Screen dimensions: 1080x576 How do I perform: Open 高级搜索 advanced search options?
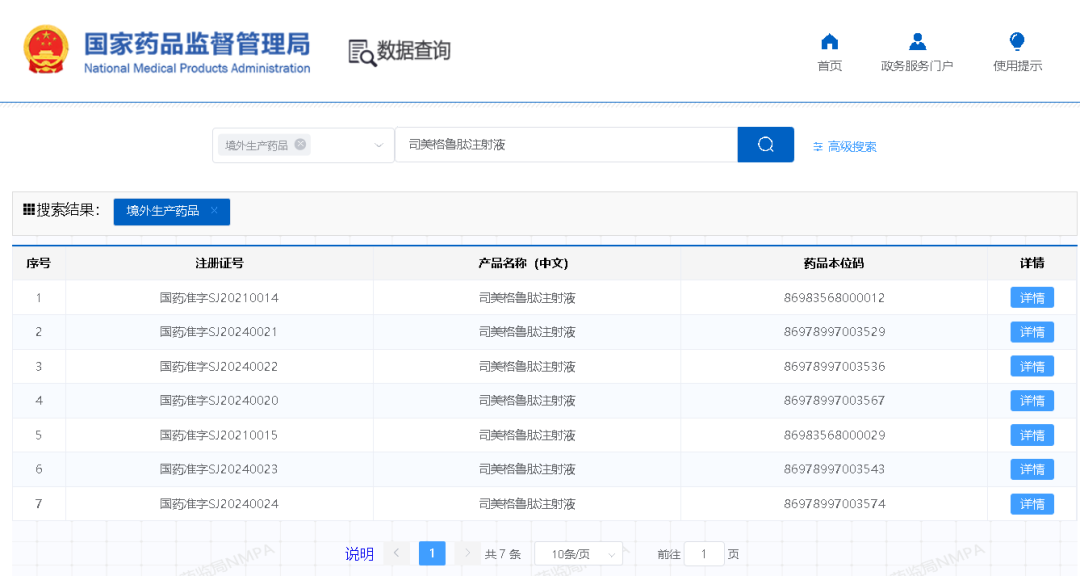(845, 146)
